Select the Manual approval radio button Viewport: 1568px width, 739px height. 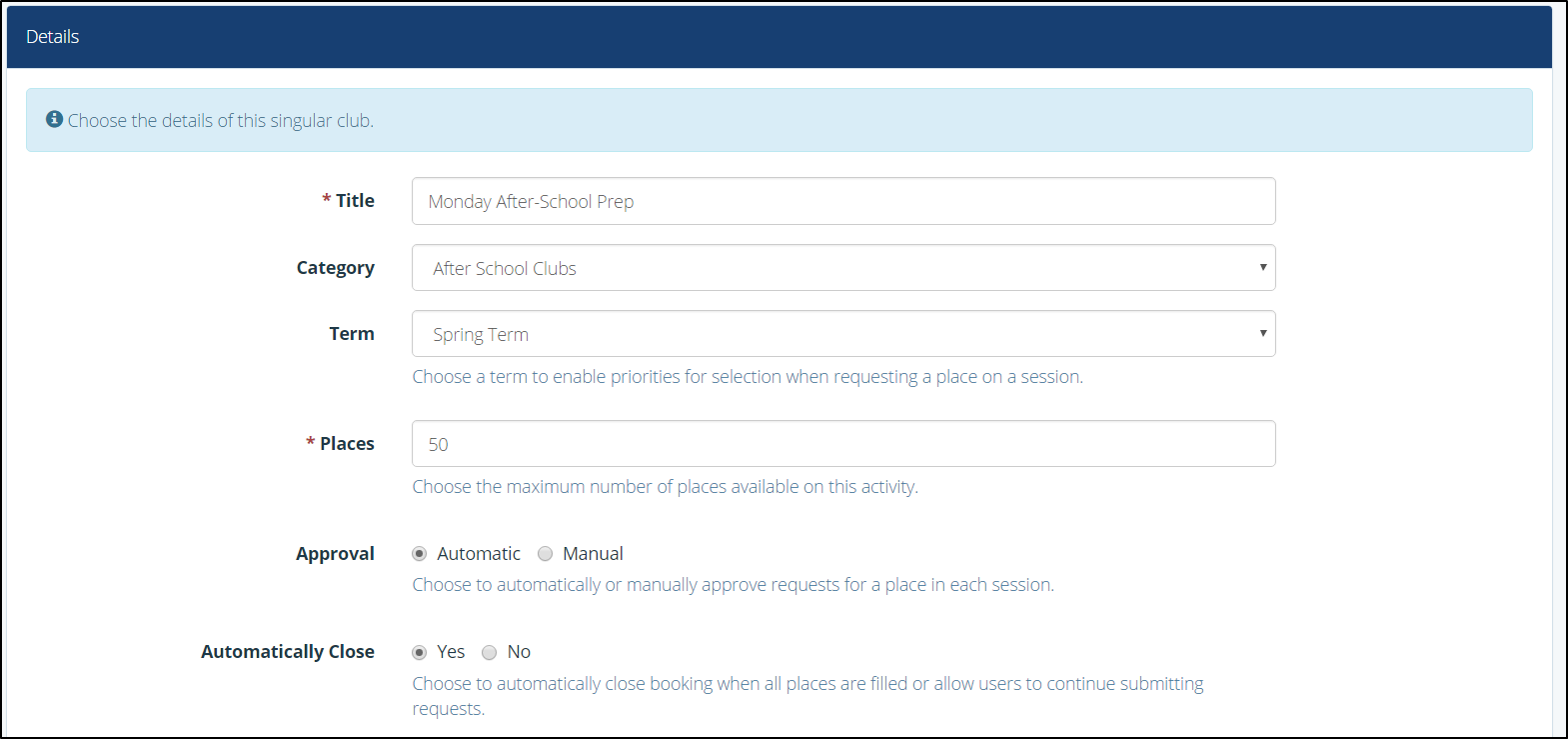546,554
